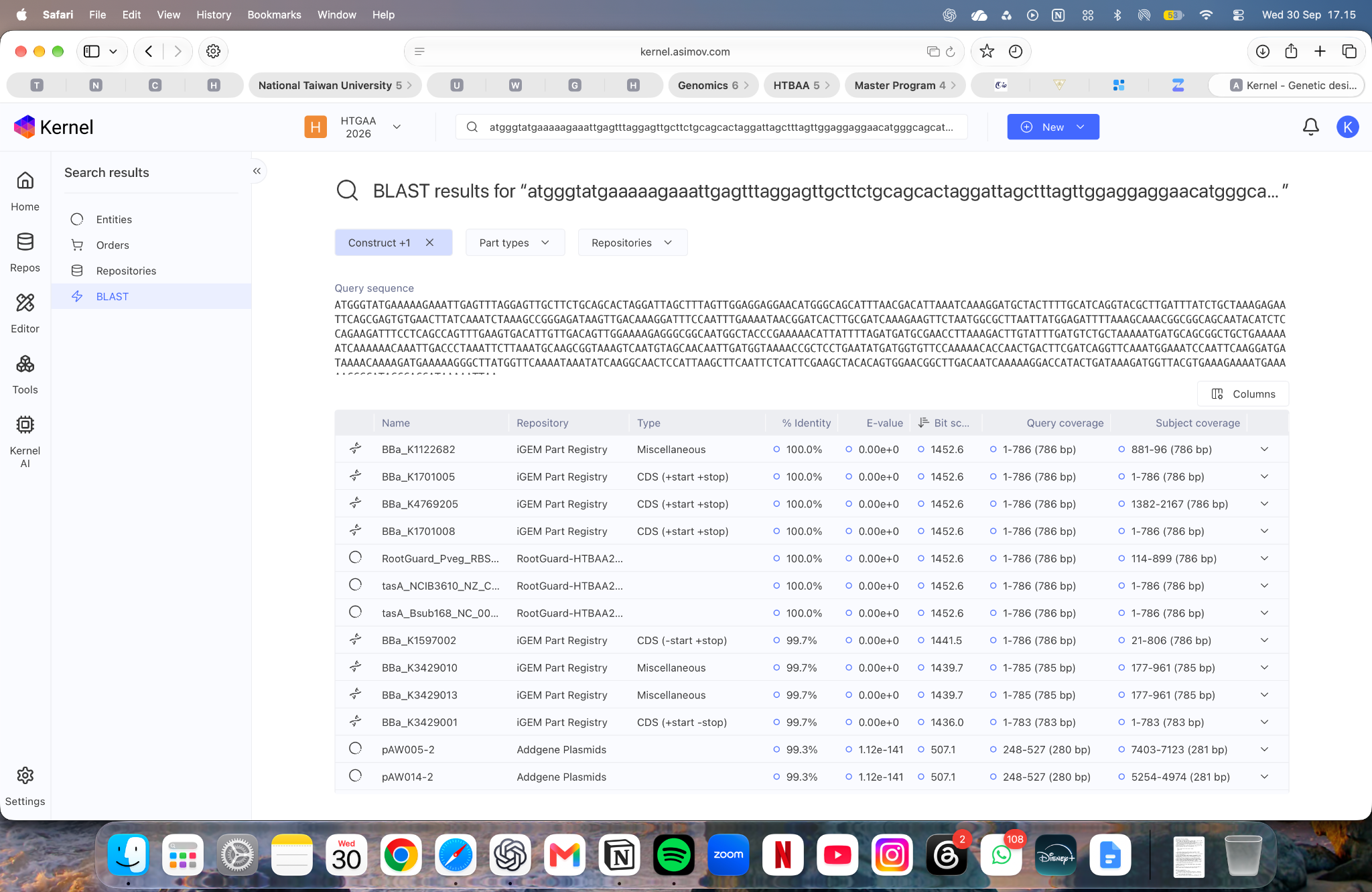Screen dimensions: 1372x892
Task: Open the HTGAA 2026 workspace dropdown
Action: click(x=353, y=127)
